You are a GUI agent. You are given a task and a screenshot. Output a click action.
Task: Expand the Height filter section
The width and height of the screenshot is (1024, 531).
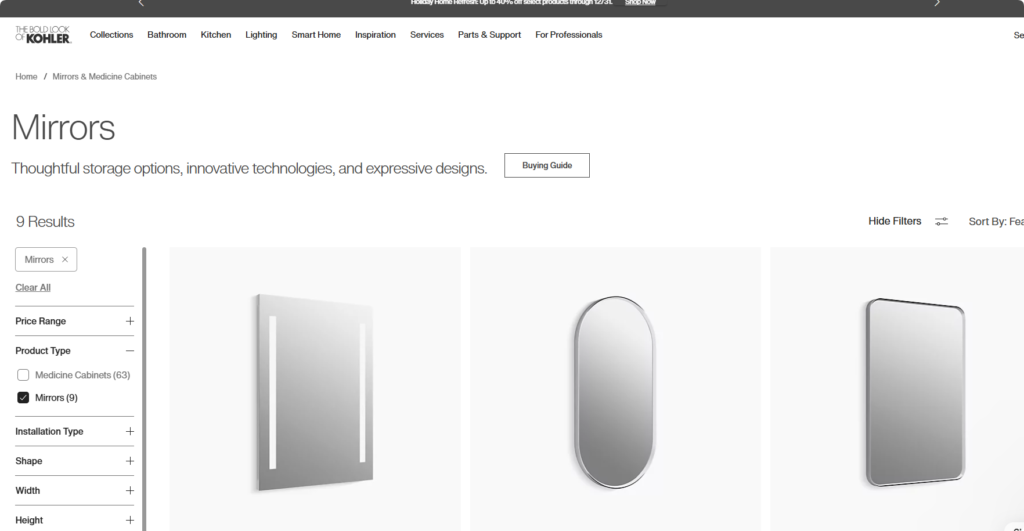[x=74, y=520]
